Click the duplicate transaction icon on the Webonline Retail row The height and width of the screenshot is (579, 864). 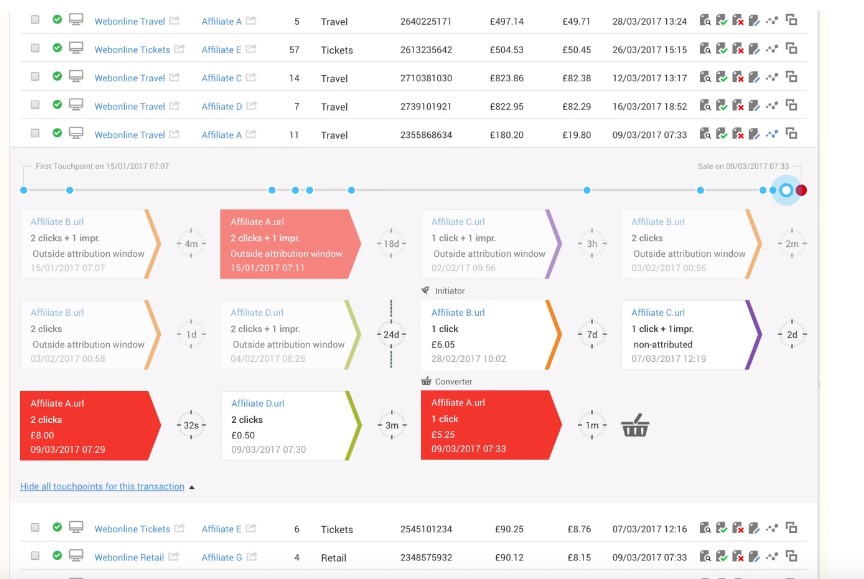793,558
